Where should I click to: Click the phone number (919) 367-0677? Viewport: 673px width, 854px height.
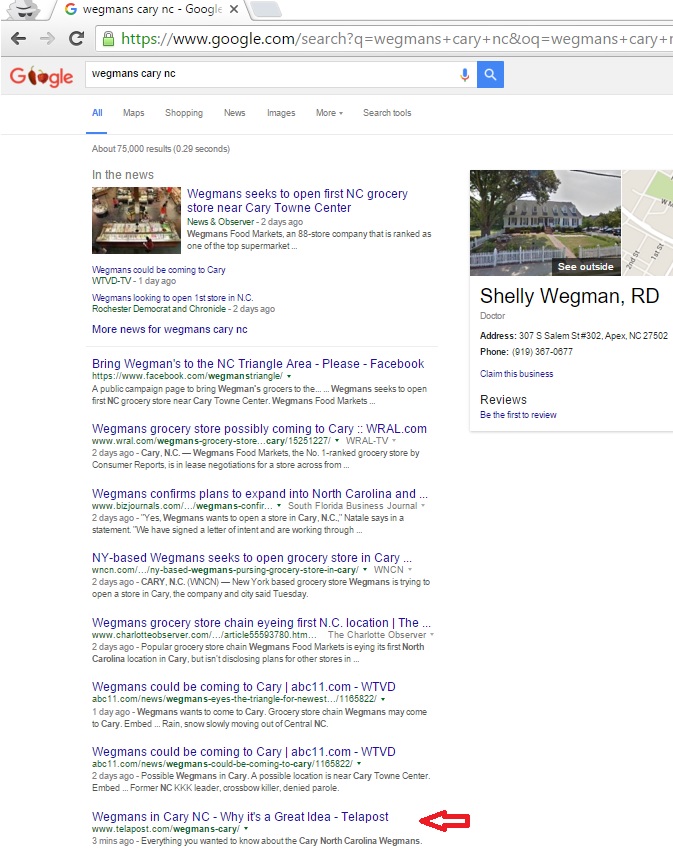(x=542, y=352)
